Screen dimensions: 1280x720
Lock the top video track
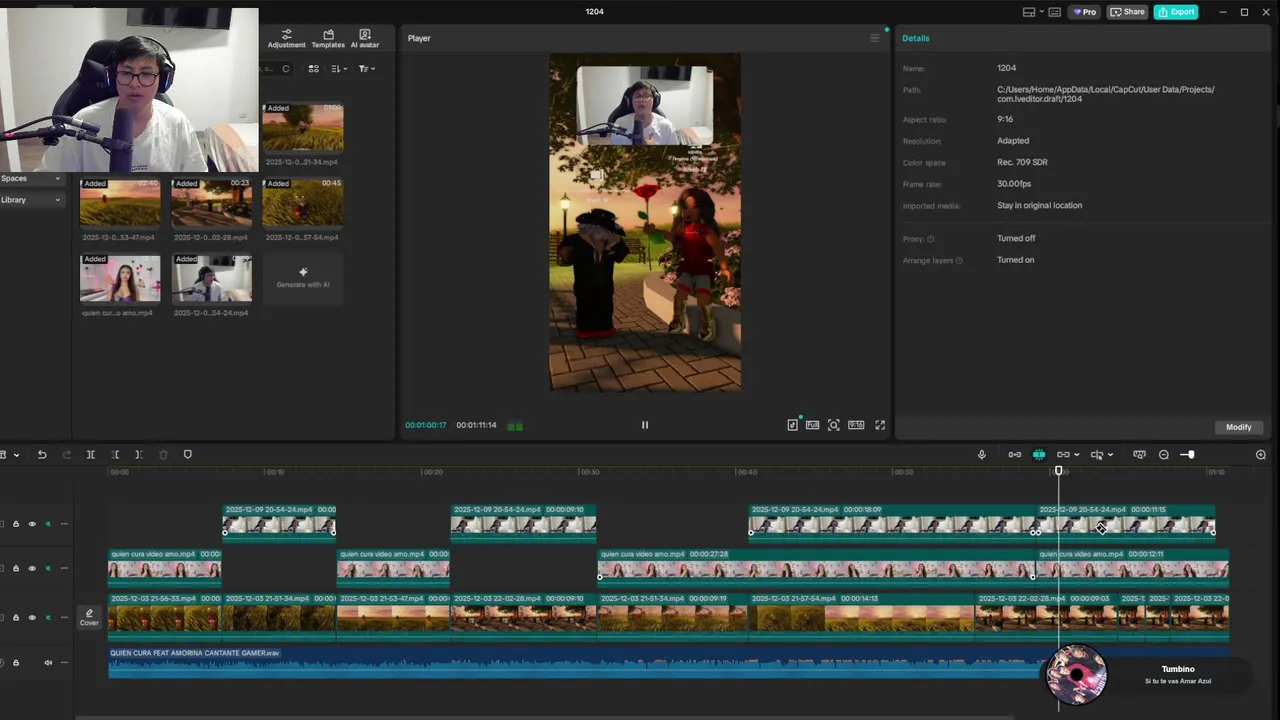(15, 524)
